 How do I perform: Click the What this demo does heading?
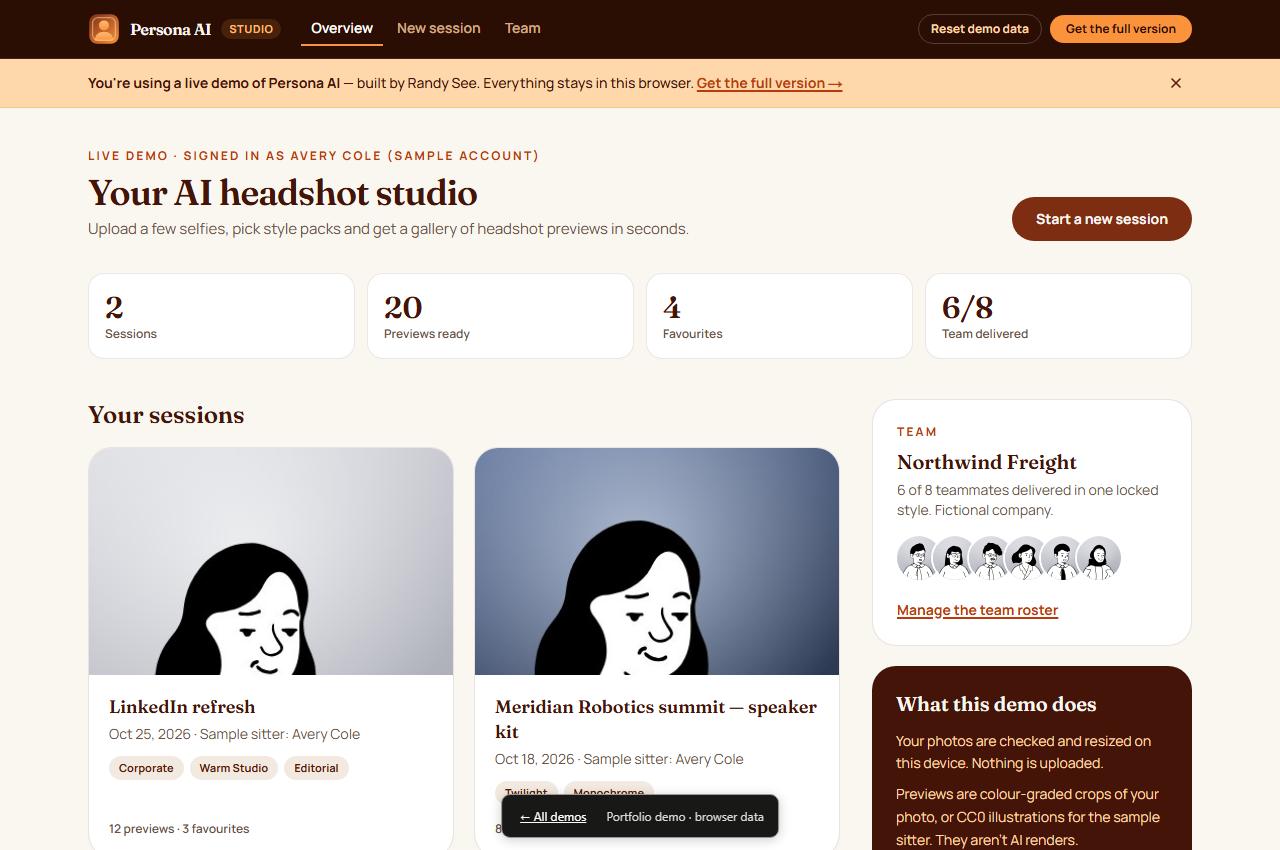(x=996, y=704)
